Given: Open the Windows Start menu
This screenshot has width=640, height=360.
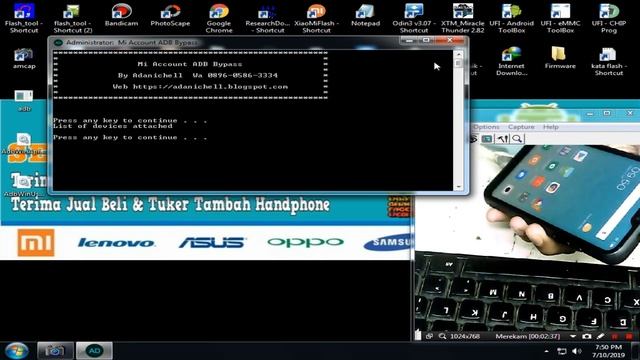Looking at the screenshot, I should click(x=17, y=351).
